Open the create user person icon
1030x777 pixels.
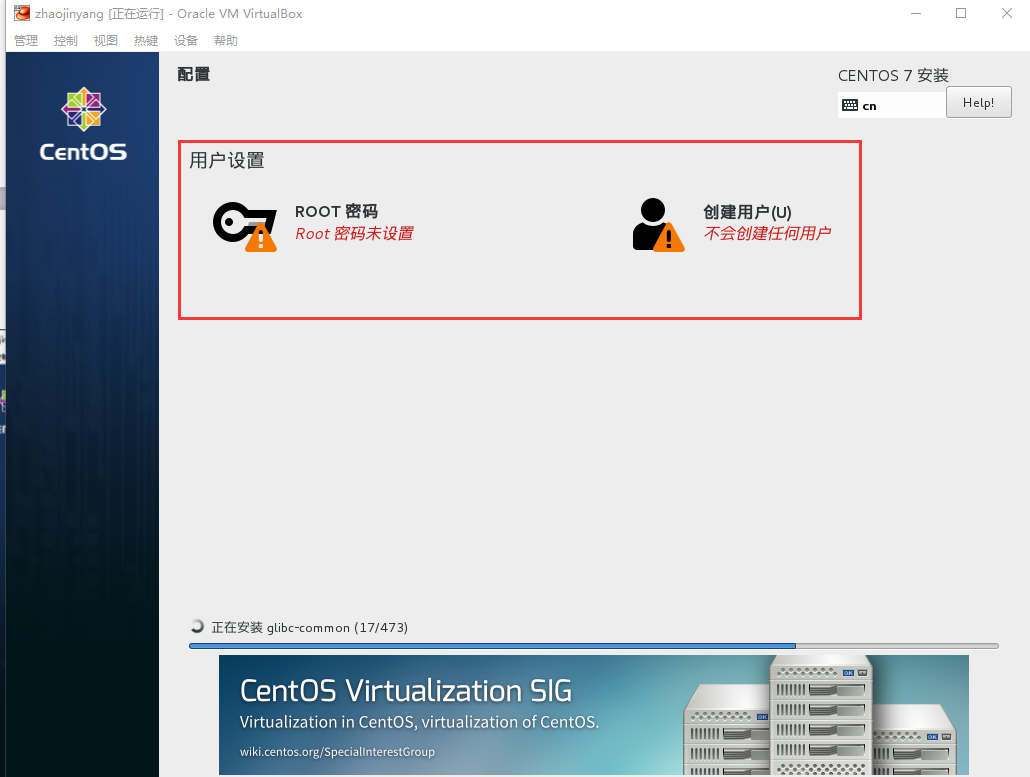pos(658,225)
